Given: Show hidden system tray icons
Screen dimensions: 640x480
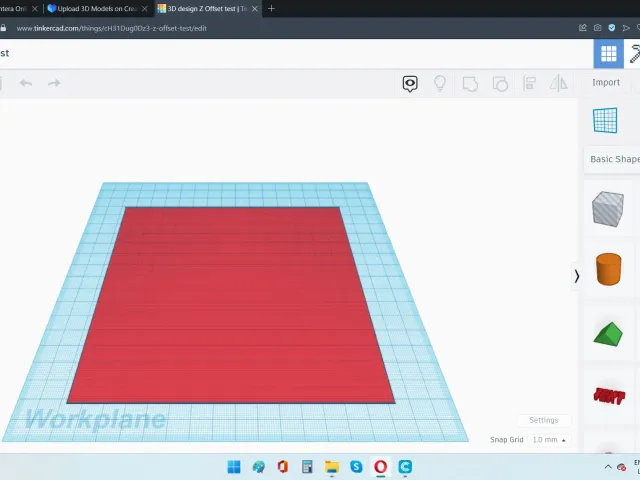Looking at the screenshot, I should tap(608, 467).
